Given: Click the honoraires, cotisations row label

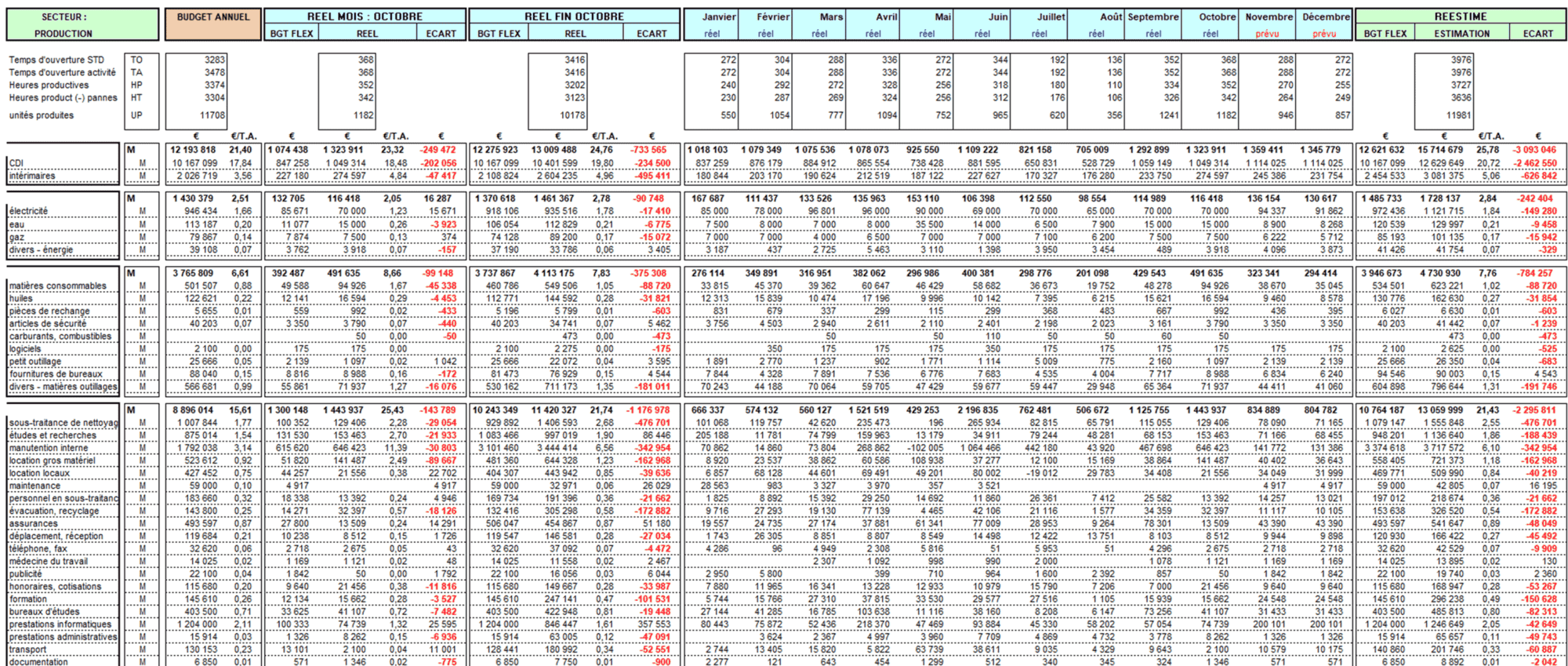Looking at the screenshot, I should 56,586.
